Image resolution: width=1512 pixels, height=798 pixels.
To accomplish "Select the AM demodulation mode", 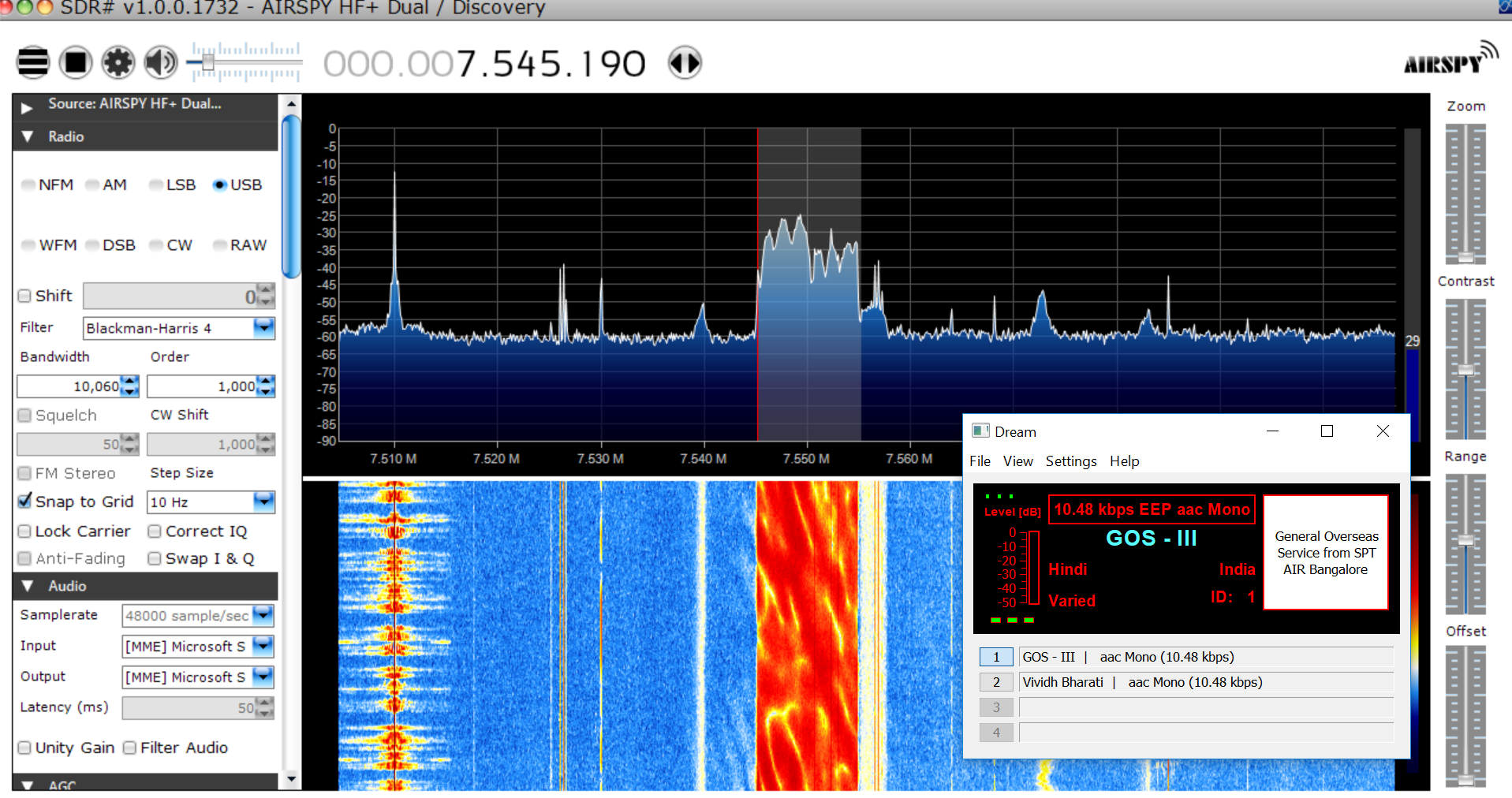I will coord(94,185).
